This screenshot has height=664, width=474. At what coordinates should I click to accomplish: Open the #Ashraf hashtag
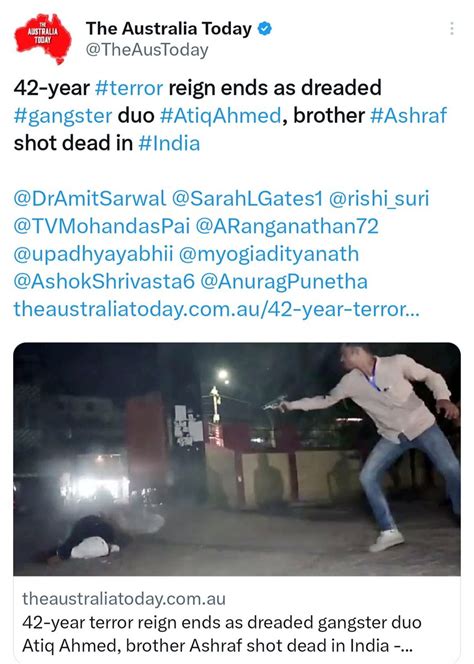(x=408, y=116)
